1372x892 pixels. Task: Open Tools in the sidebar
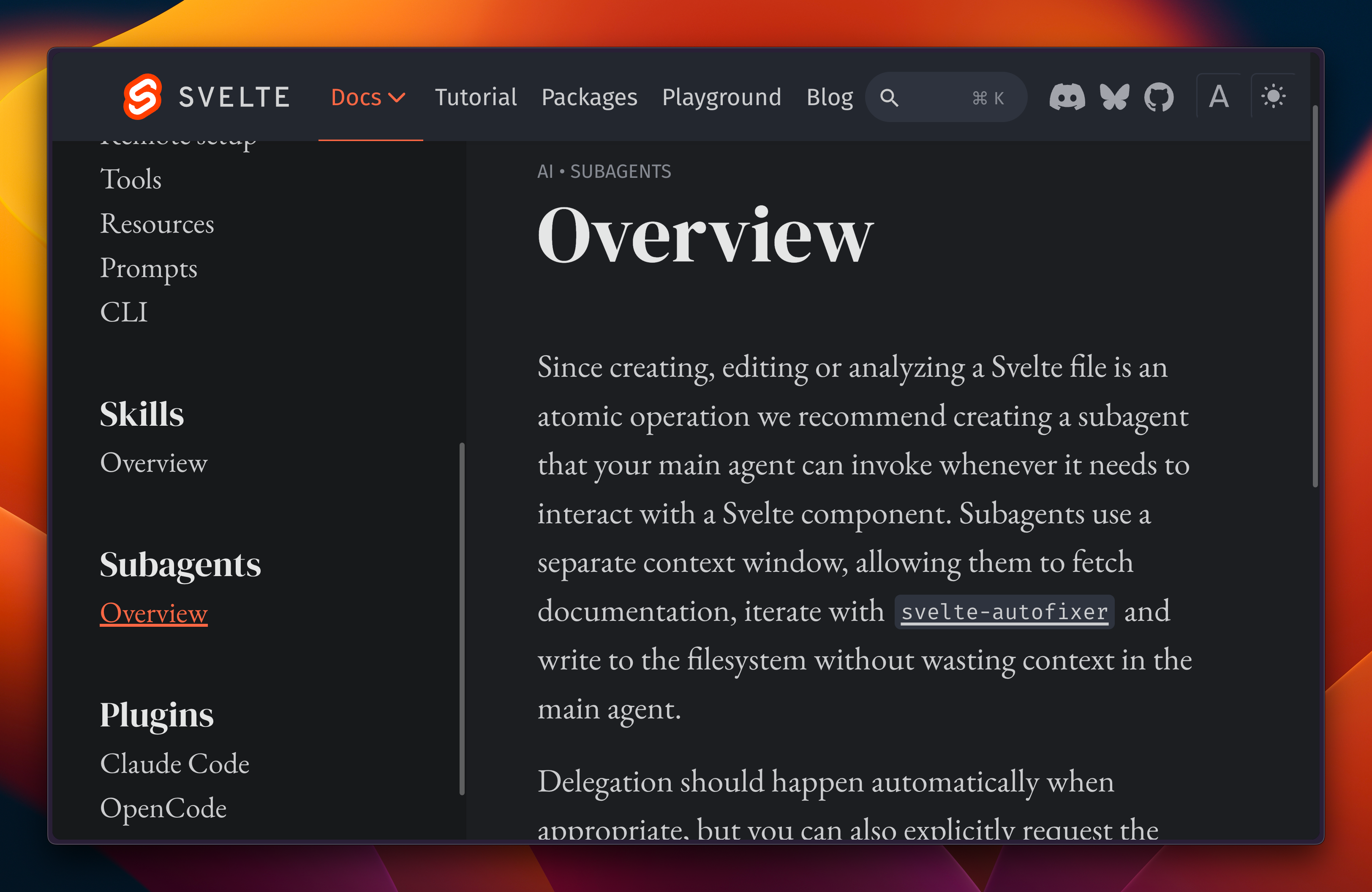(x=131, y=179)
